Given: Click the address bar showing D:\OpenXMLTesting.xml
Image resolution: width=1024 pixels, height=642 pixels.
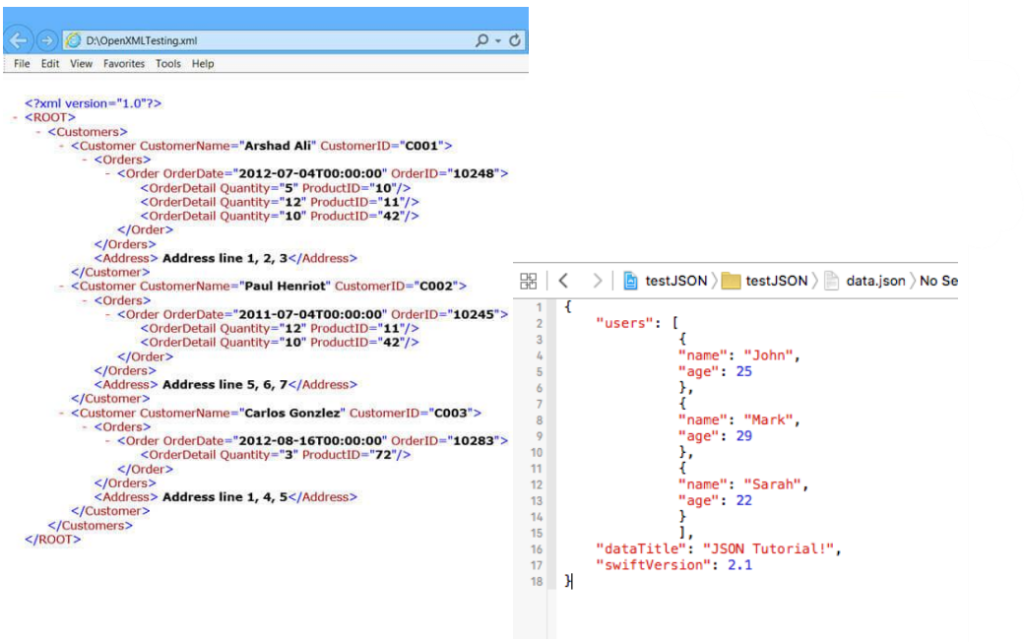Looking at the screenshot, I should click(260, 40).
